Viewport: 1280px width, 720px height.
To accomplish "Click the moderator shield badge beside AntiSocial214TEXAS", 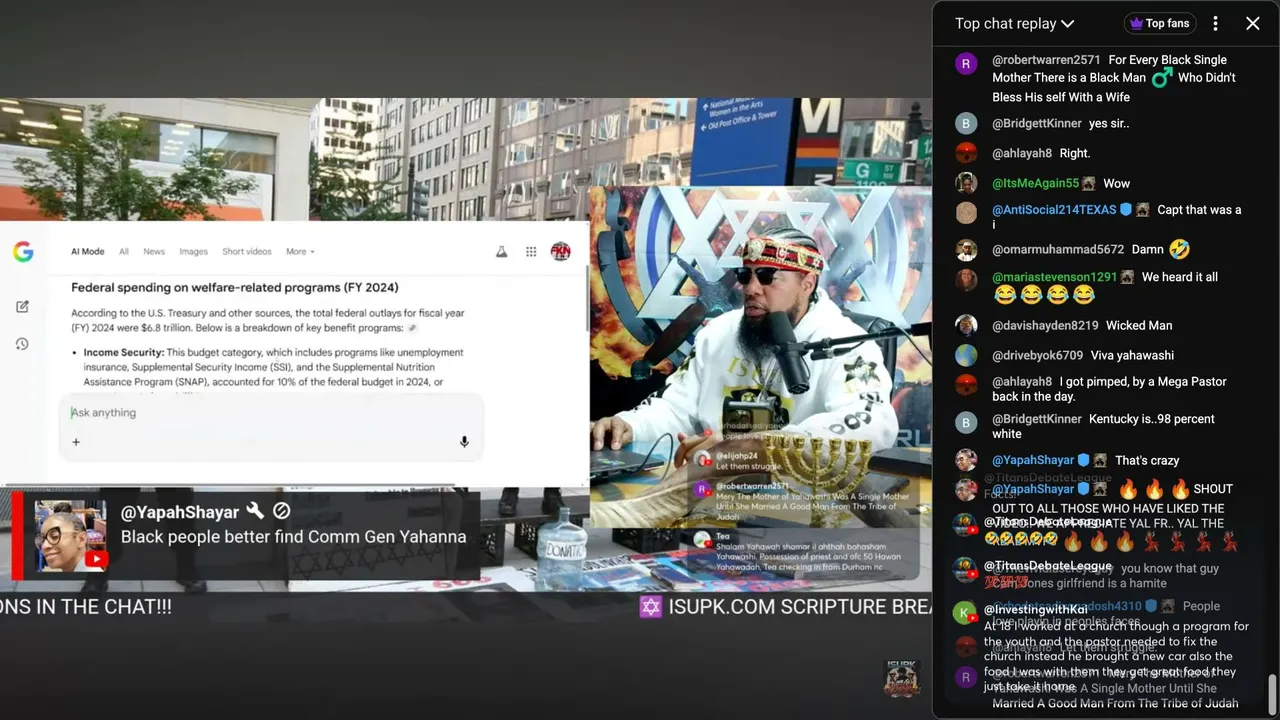I will [1125, 210].
